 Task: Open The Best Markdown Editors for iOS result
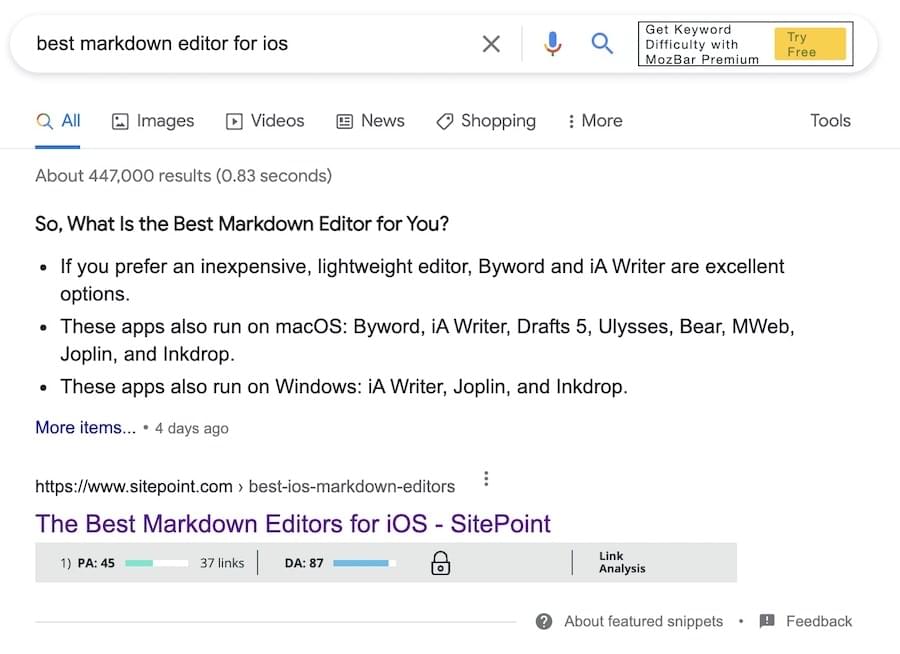click(x=293, y=523)
